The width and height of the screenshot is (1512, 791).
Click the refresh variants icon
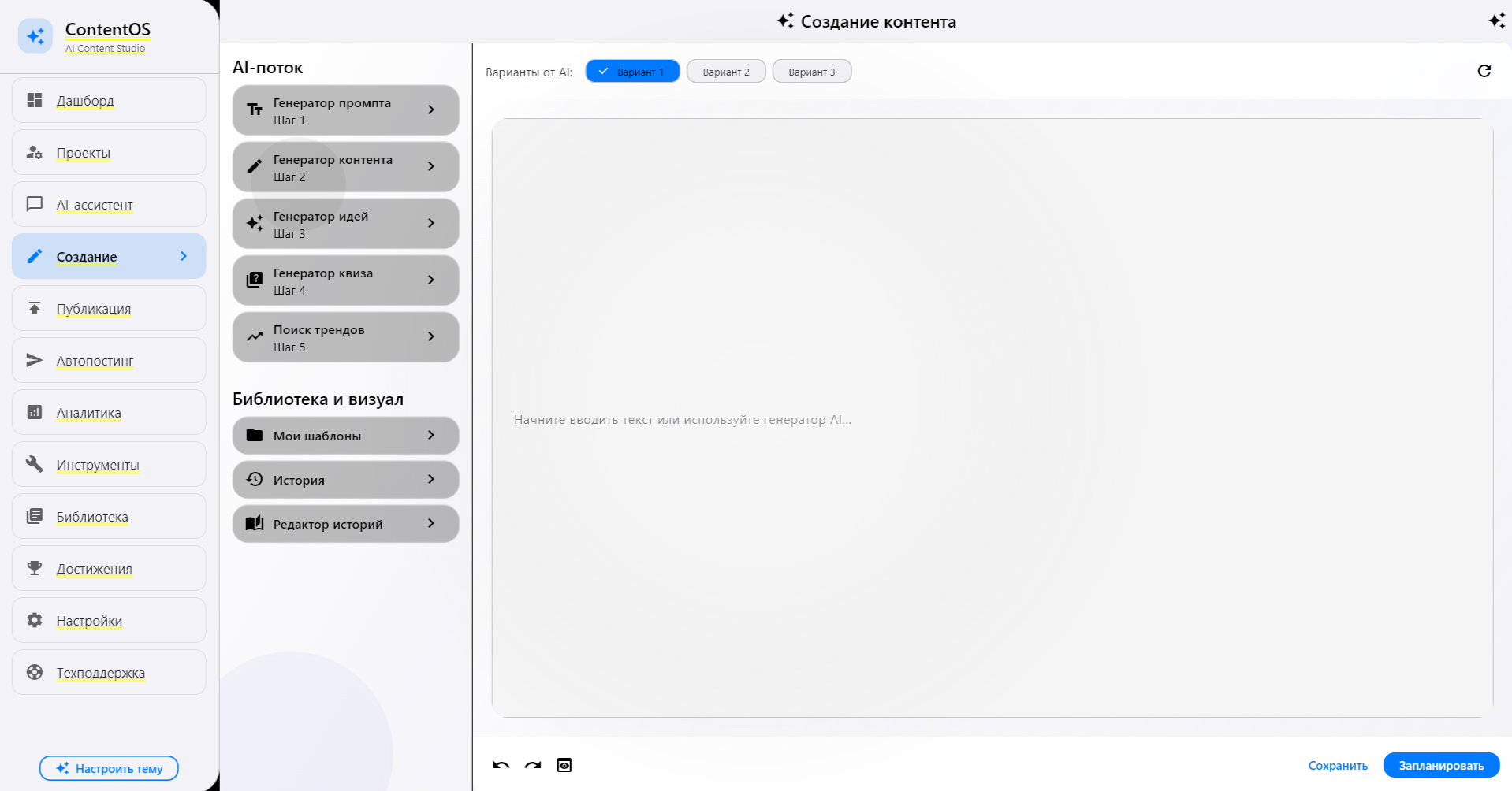1484,71
